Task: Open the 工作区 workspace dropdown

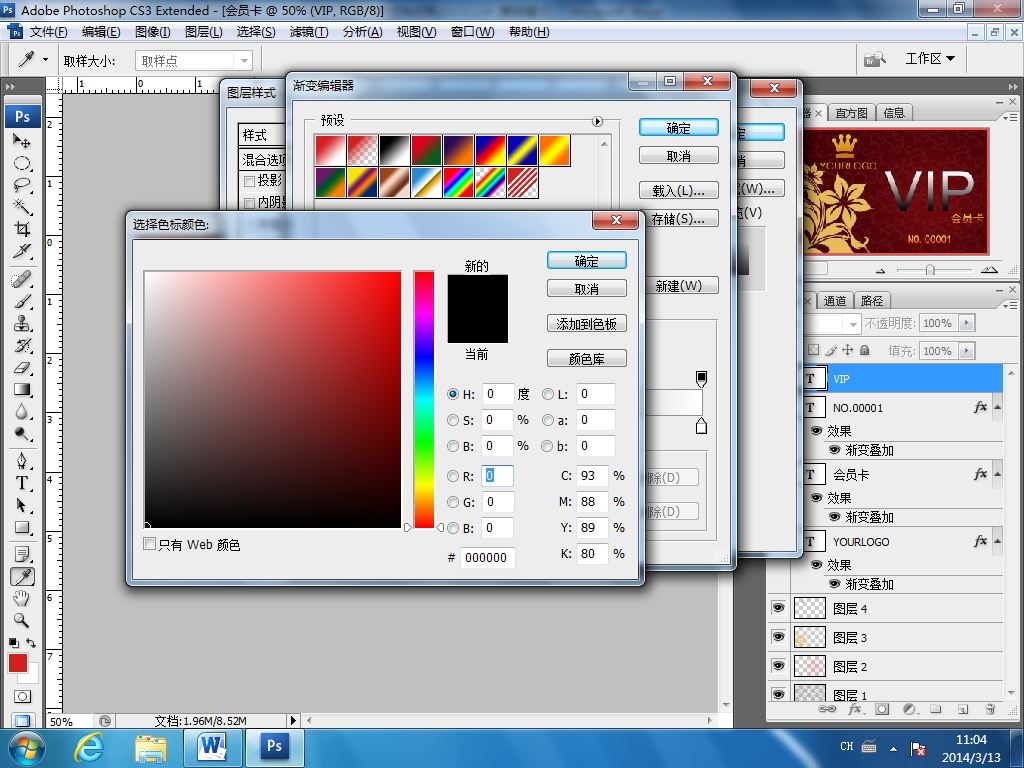Action: pyautogui.click(x=930, y=59)
